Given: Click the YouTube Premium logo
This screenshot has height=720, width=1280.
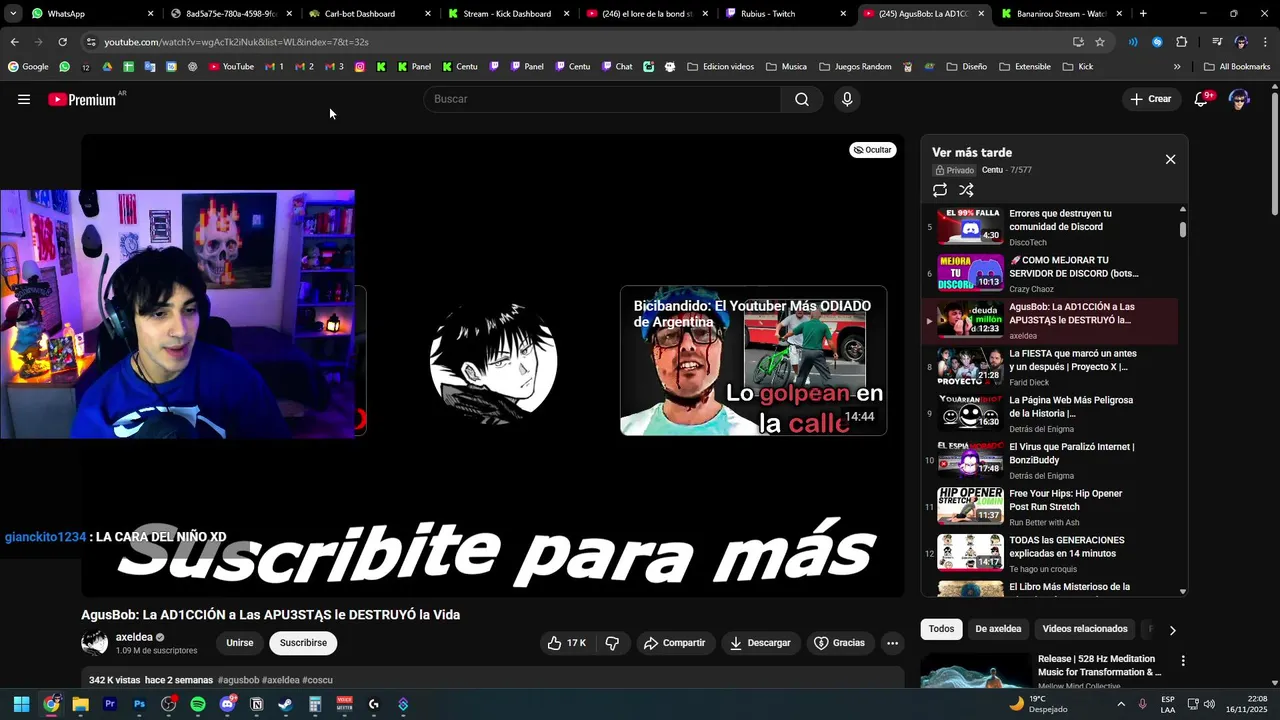Looking at the screenshot, I should [x=82, y=99].
